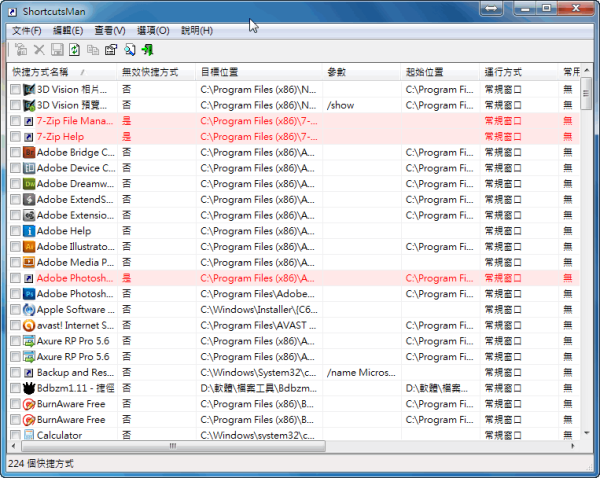Click the Adobe Device Central row icon
Viewport: 600px width, 478px height.
[29, 168]
